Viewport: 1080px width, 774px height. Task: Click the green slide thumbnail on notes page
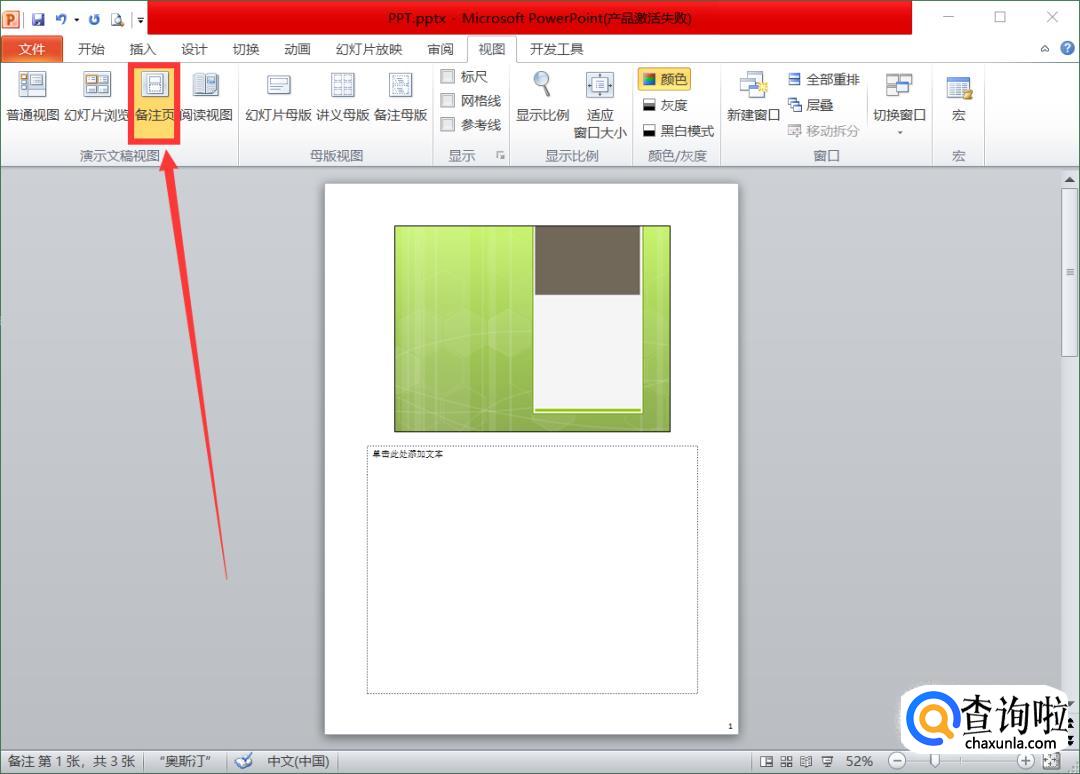click(532, 328)
